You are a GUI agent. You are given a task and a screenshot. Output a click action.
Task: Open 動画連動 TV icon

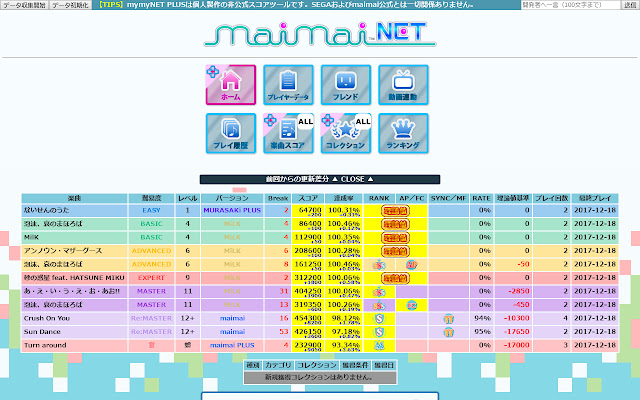403,85
